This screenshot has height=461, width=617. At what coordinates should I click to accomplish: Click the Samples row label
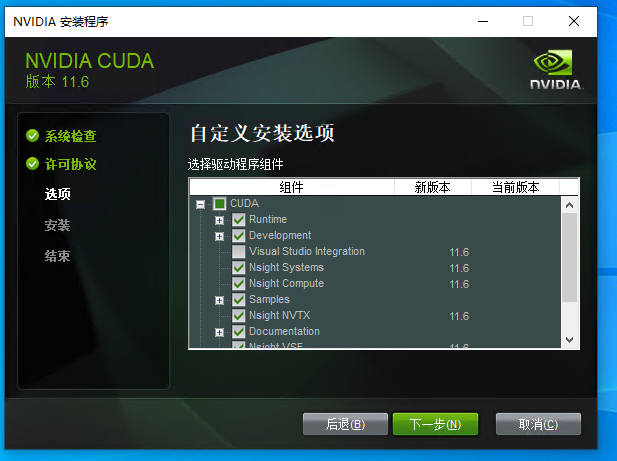pos(269,300)
